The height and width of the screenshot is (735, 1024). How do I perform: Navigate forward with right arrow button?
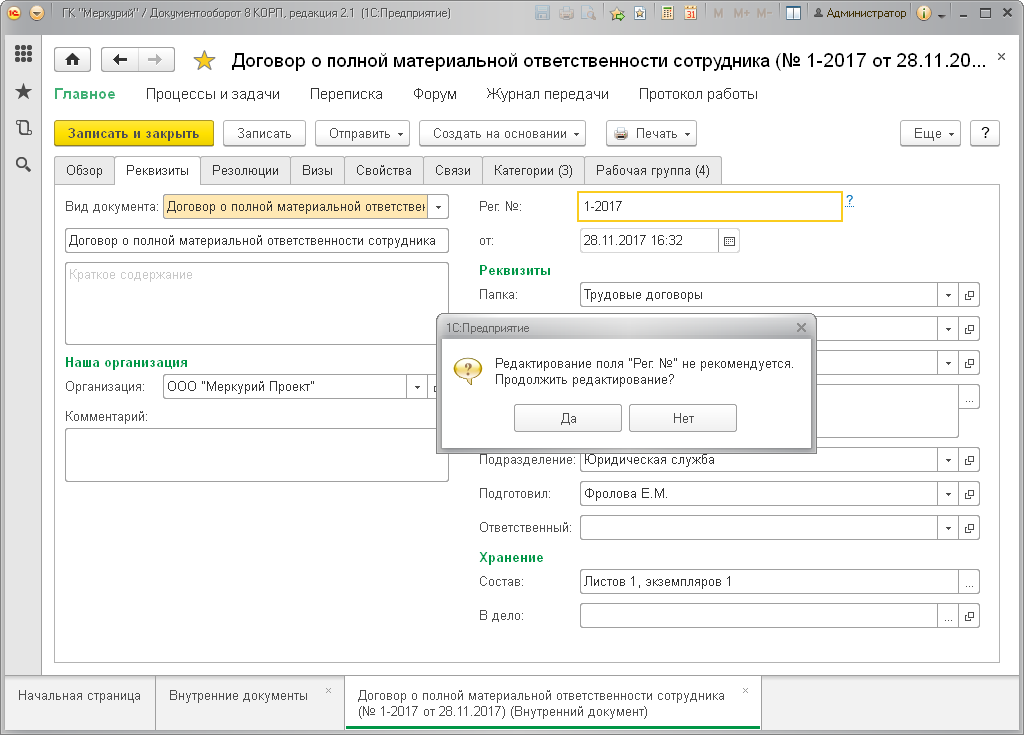[x=155, y=60]
